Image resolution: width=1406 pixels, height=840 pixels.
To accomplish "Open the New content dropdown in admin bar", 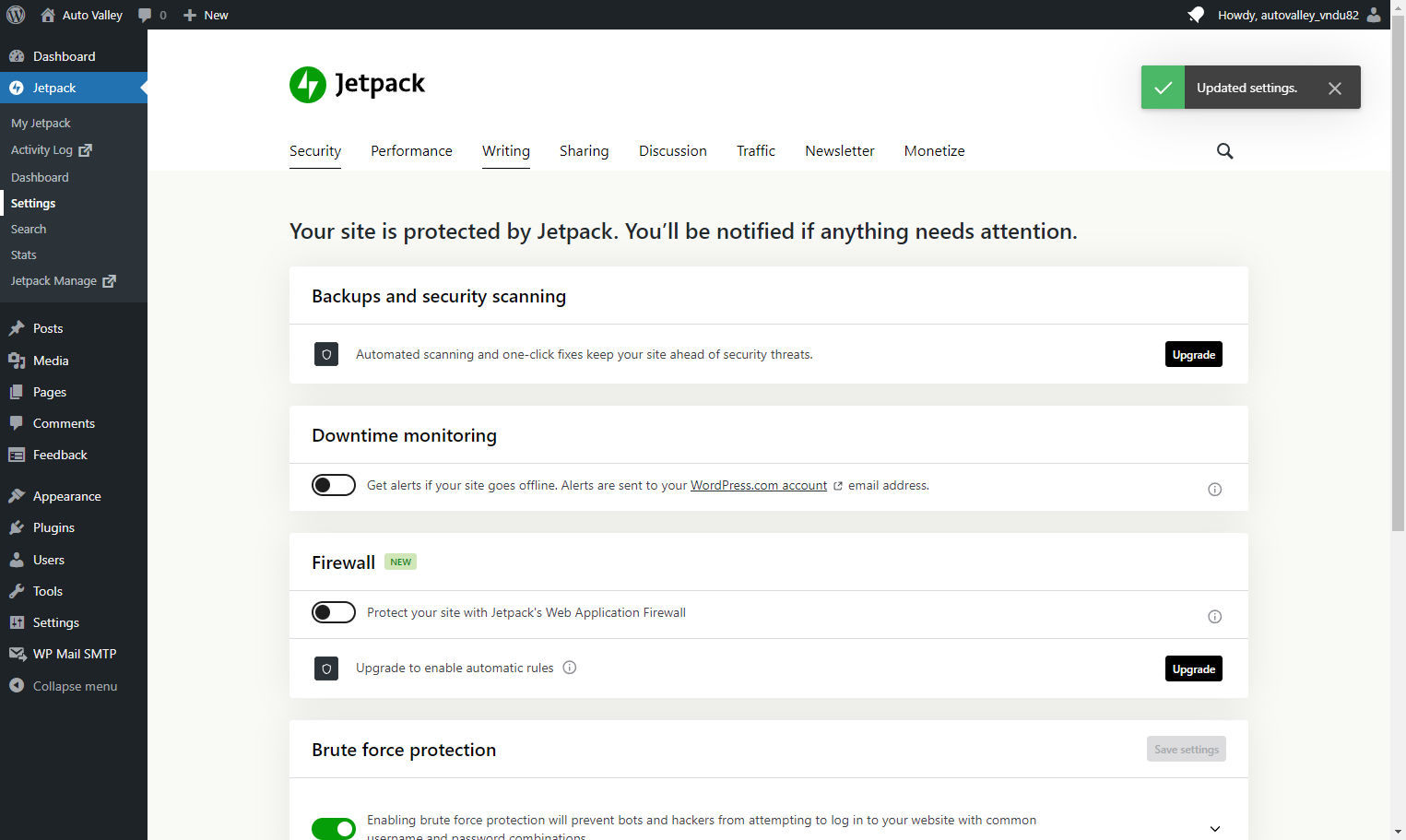I will [206, 15].
